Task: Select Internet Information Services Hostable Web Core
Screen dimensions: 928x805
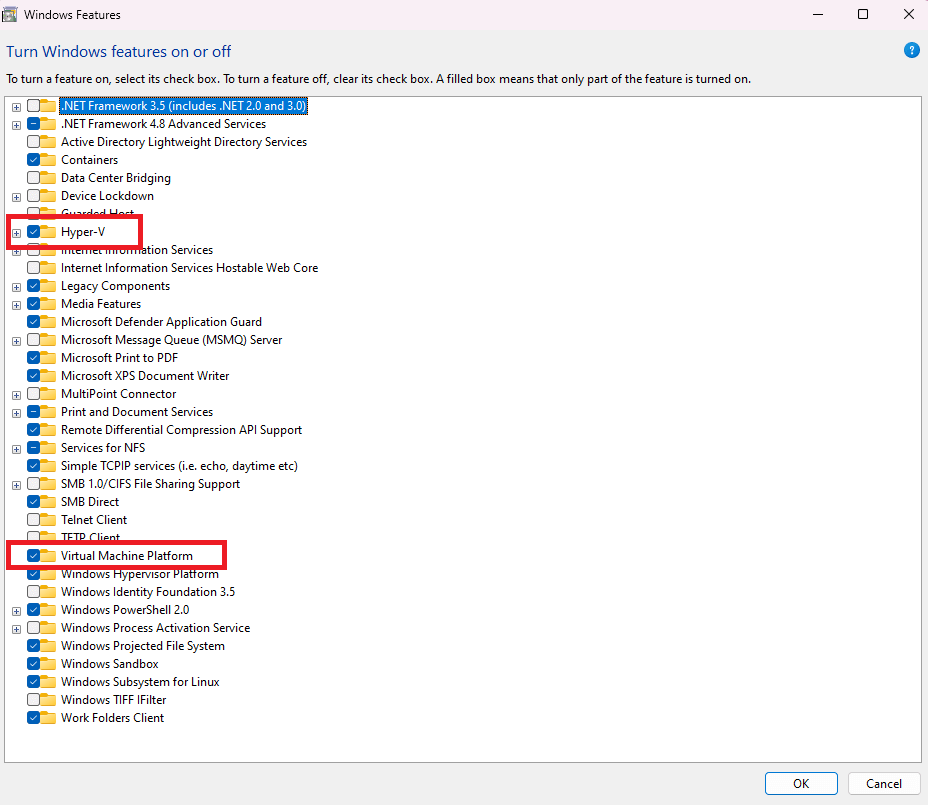Action: coord(189,268)
